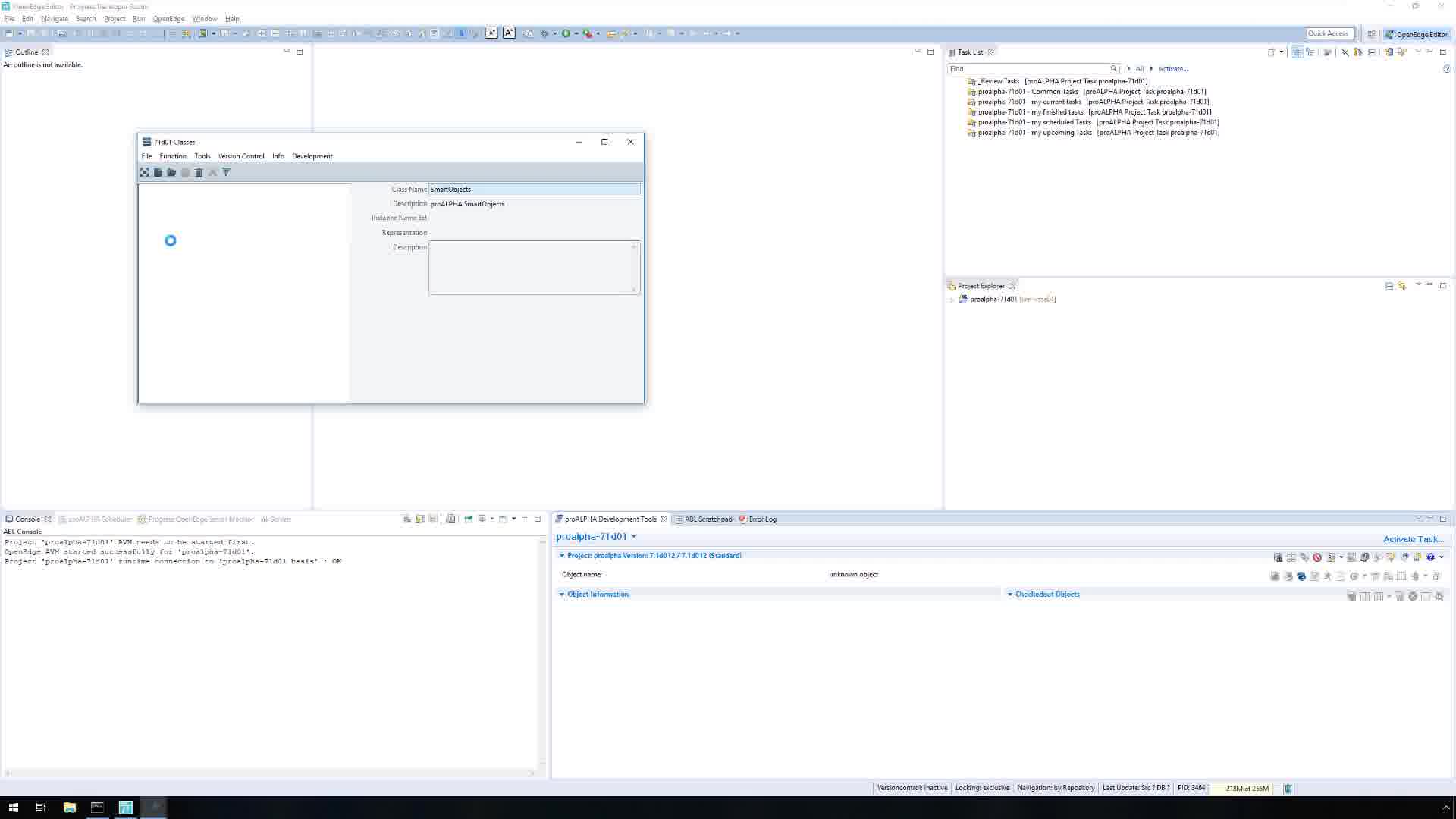Expand the proalpha-71d01 project tree node
This screenshot has height=819, width=1456.
952,300
